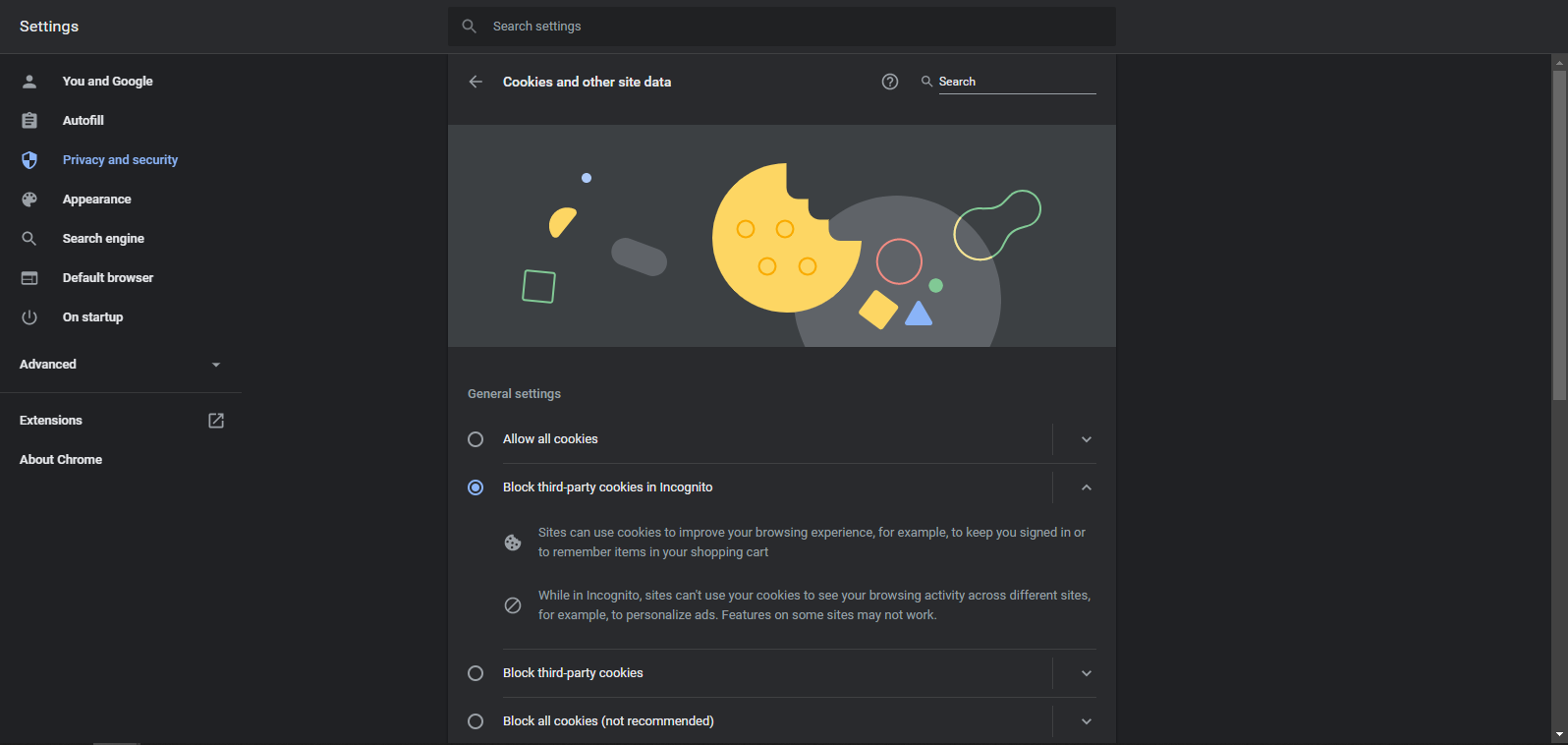Open Extensions external link icon
The width and height of the screenshot is (1568, 745).
pyautogui.click(x=216, y=421)
